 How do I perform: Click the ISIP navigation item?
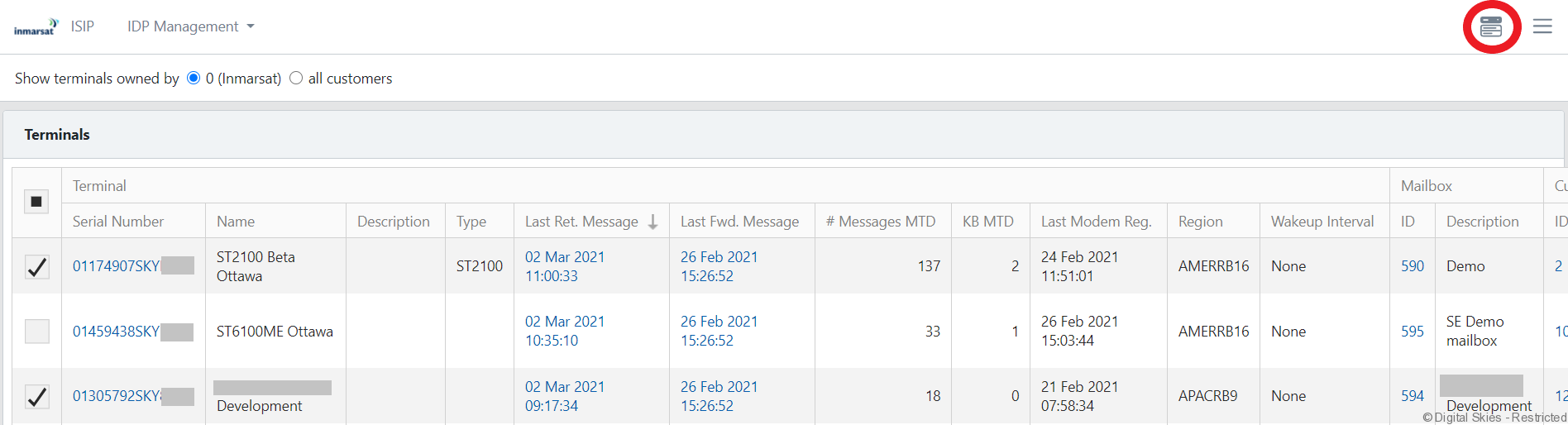(x=82, y=26)
